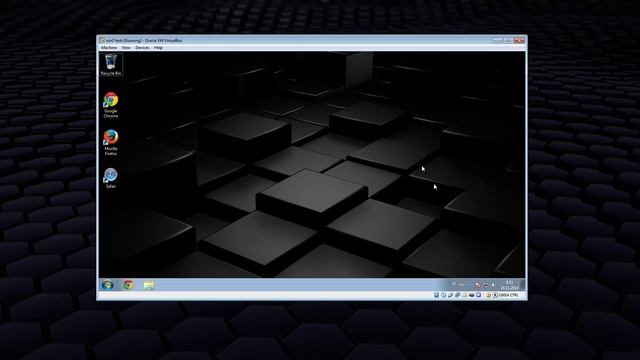Open the View menu in VirtualBox
This screenshot has width=640, height=360.
126,48
